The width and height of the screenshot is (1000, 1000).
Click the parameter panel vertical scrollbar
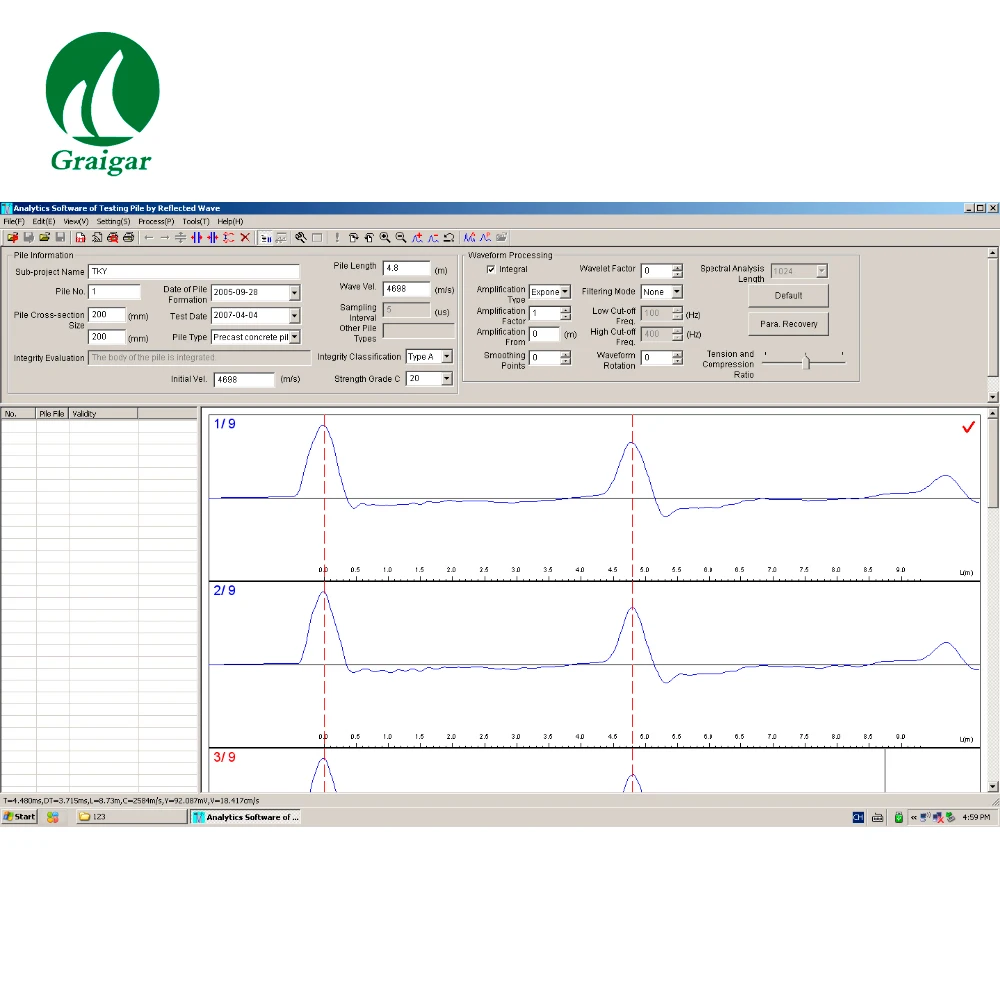(993, 325)
